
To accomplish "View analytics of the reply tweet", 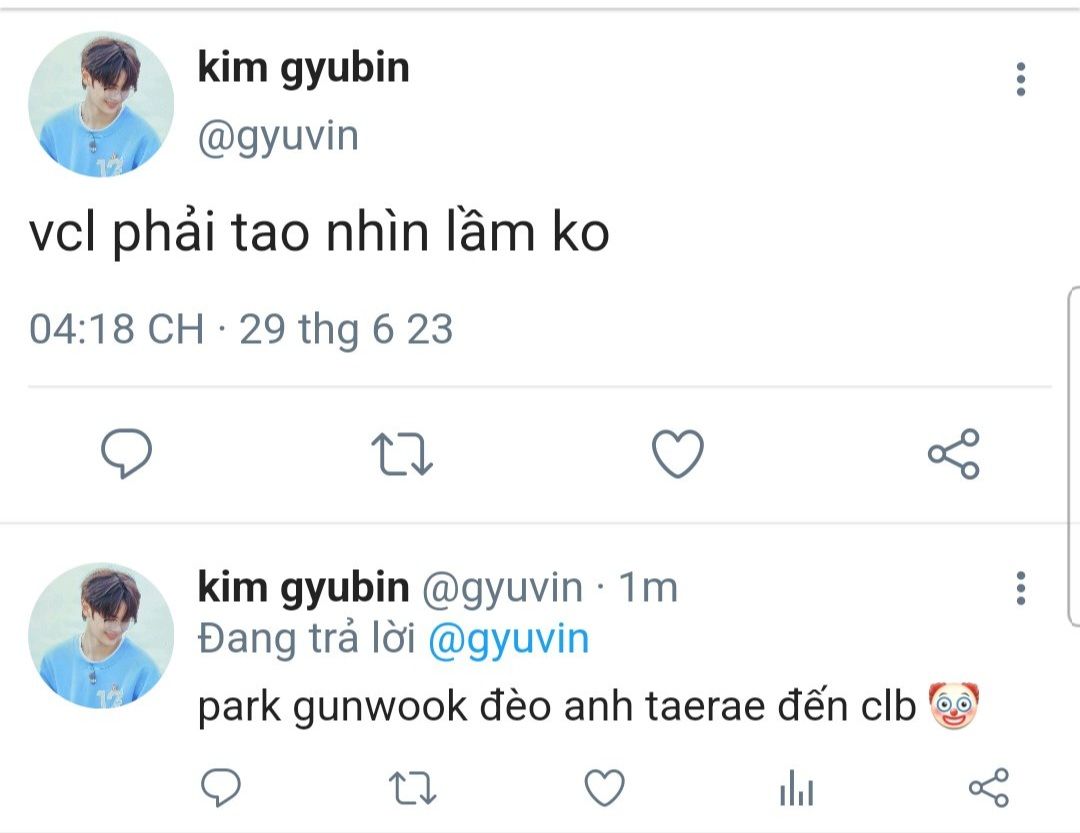I will (796, 789).
